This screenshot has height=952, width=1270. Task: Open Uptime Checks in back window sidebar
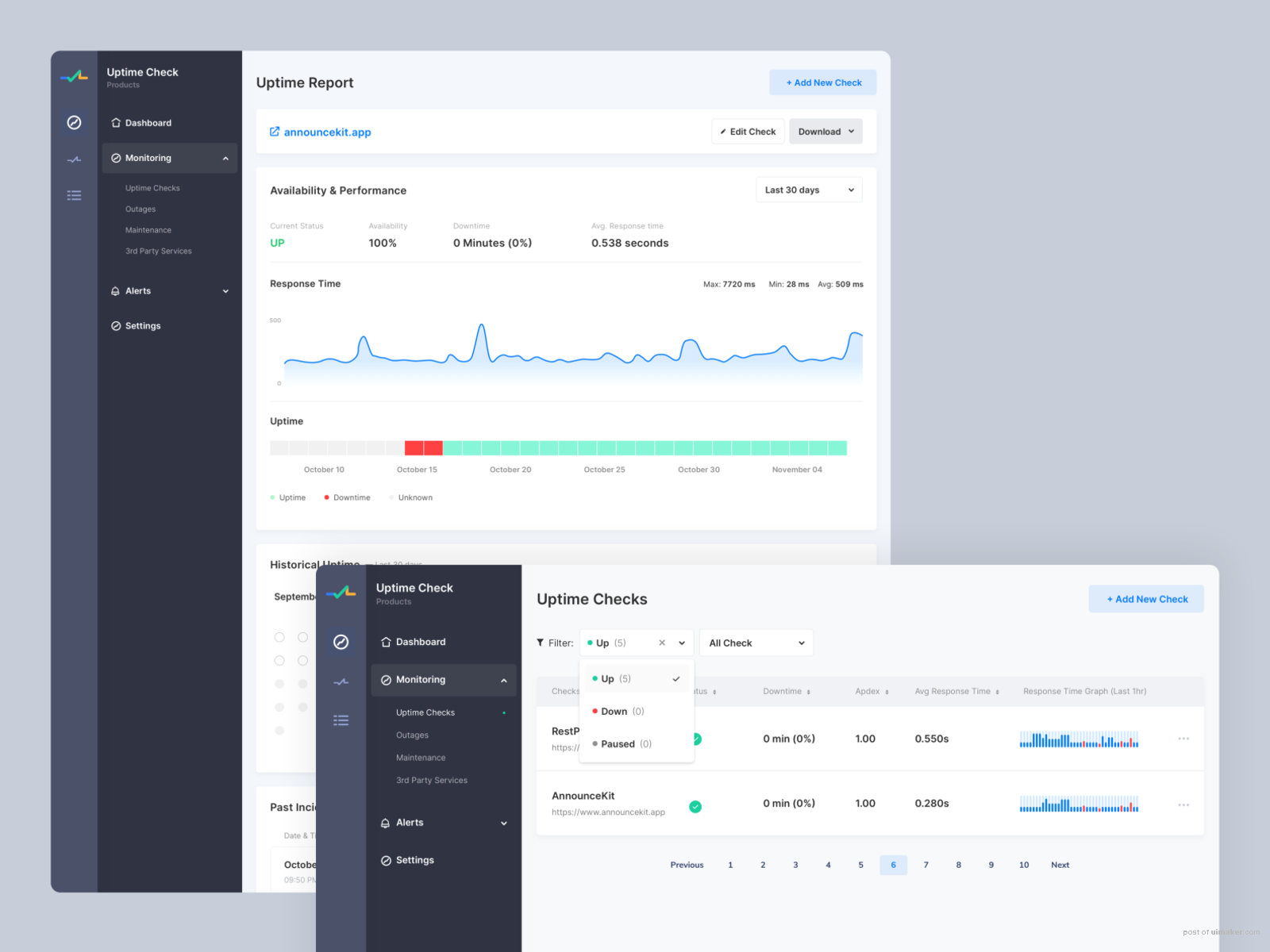coord(152,188)
